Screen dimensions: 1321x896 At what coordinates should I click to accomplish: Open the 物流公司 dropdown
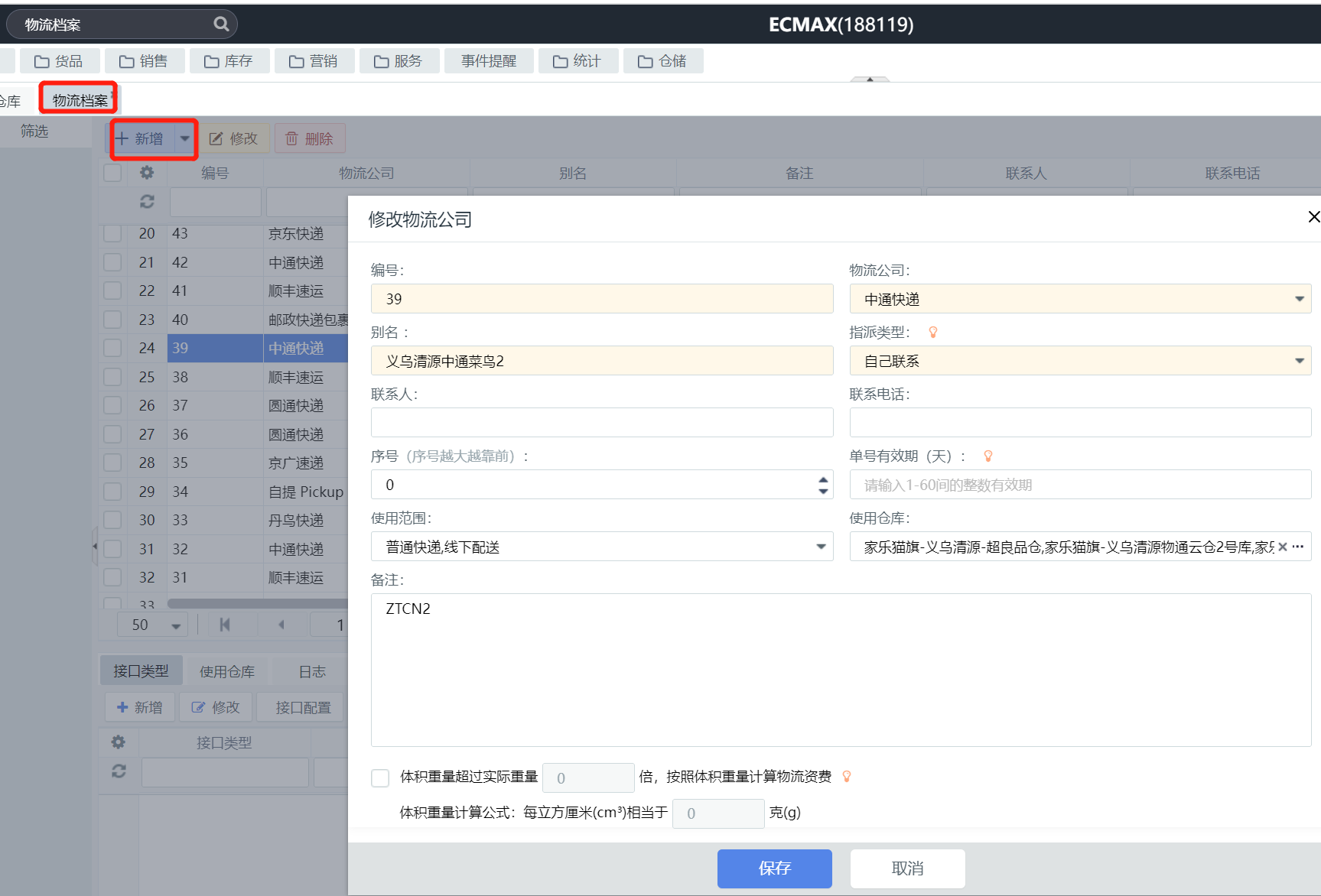click(x=1080, y=299)
